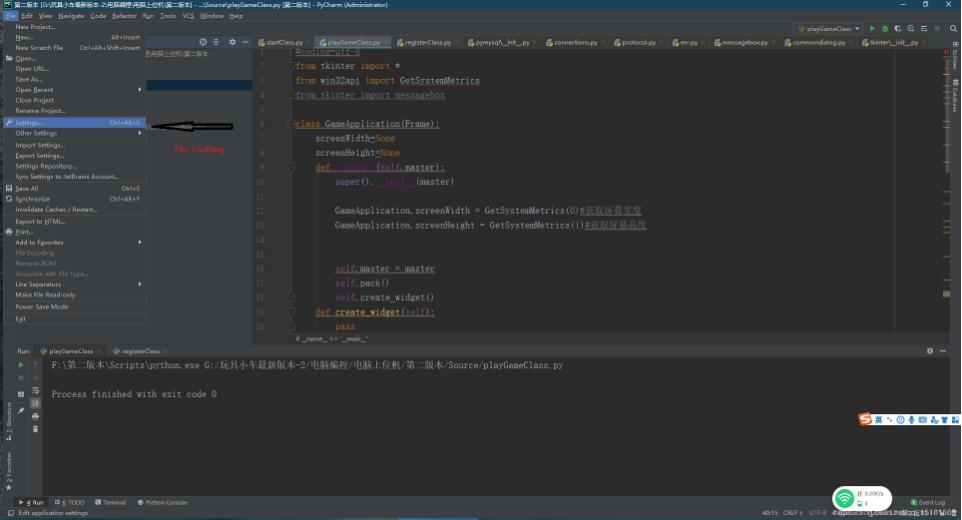Pin the run tab with the pin icon
Screen dimensions: 962x520
[x=21, y=410]
